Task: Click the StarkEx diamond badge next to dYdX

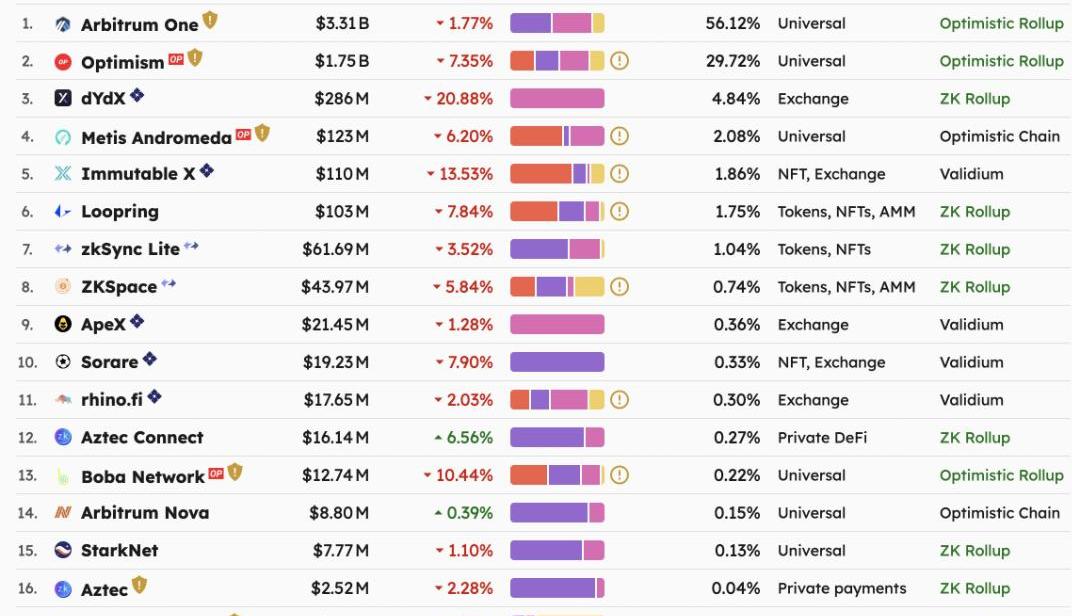Action: (x=137, y=95)
